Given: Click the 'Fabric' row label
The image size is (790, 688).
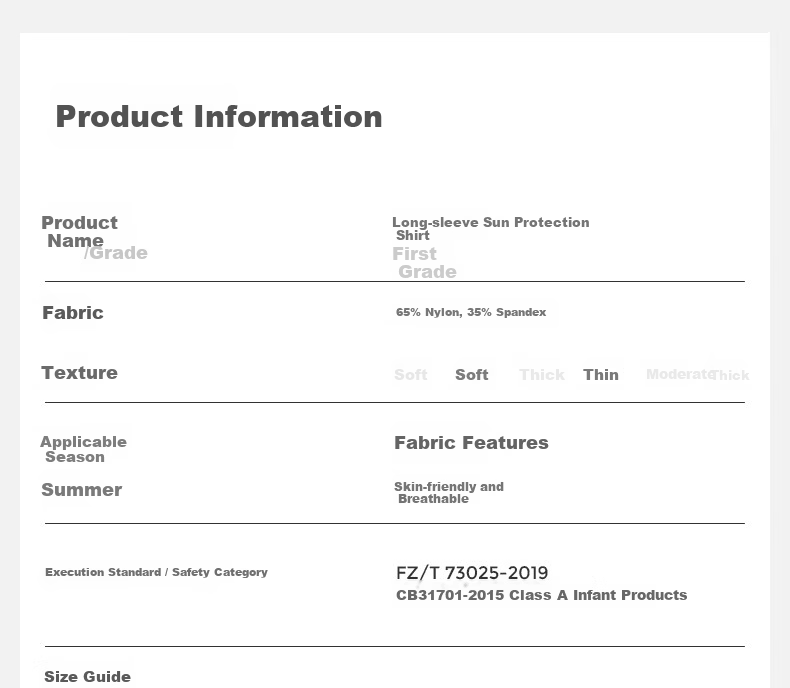Looking at the screenshot, I should pyautogui.click(x=73, y=313).
